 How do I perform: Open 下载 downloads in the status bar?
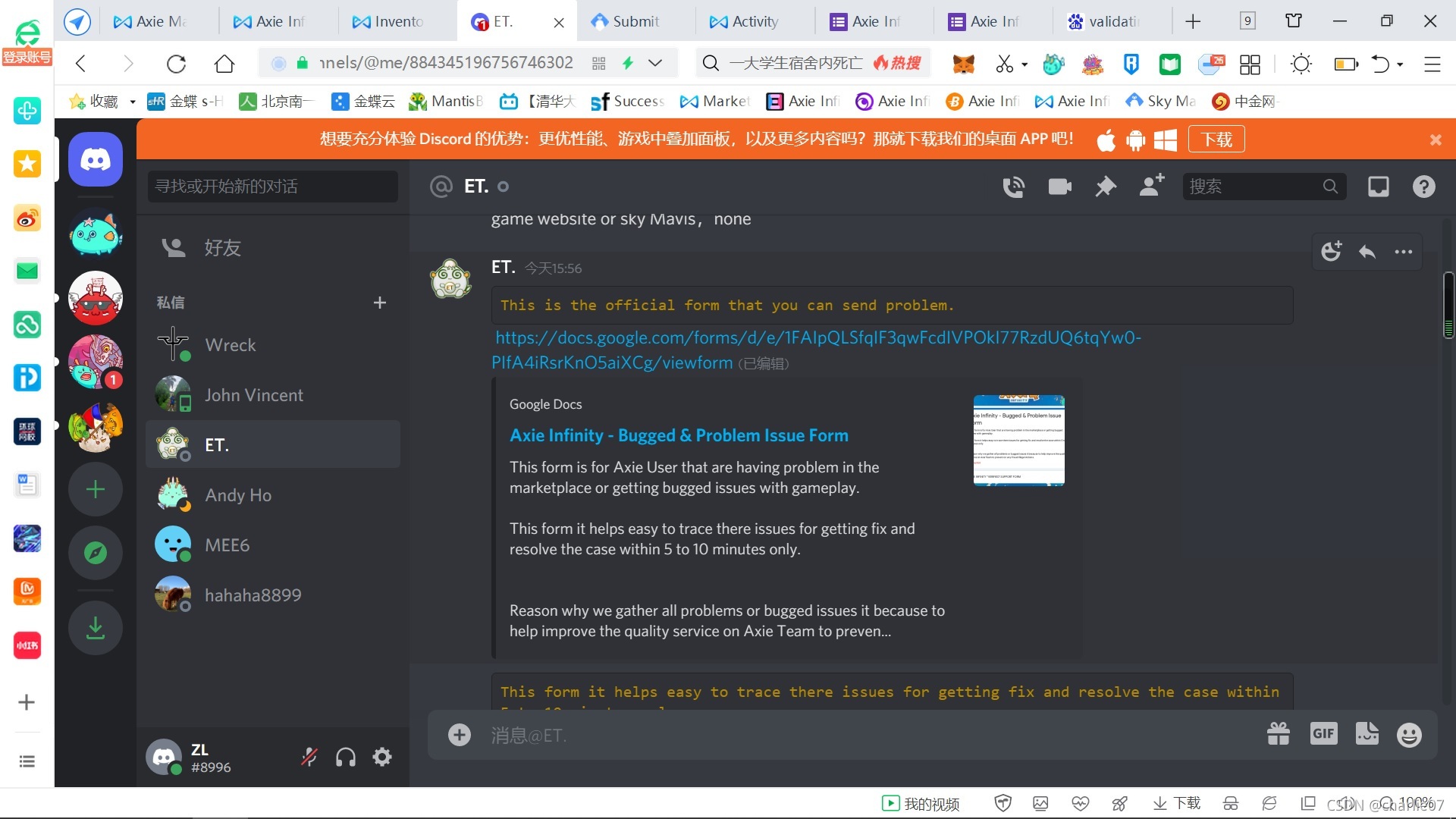(1177, 804)
